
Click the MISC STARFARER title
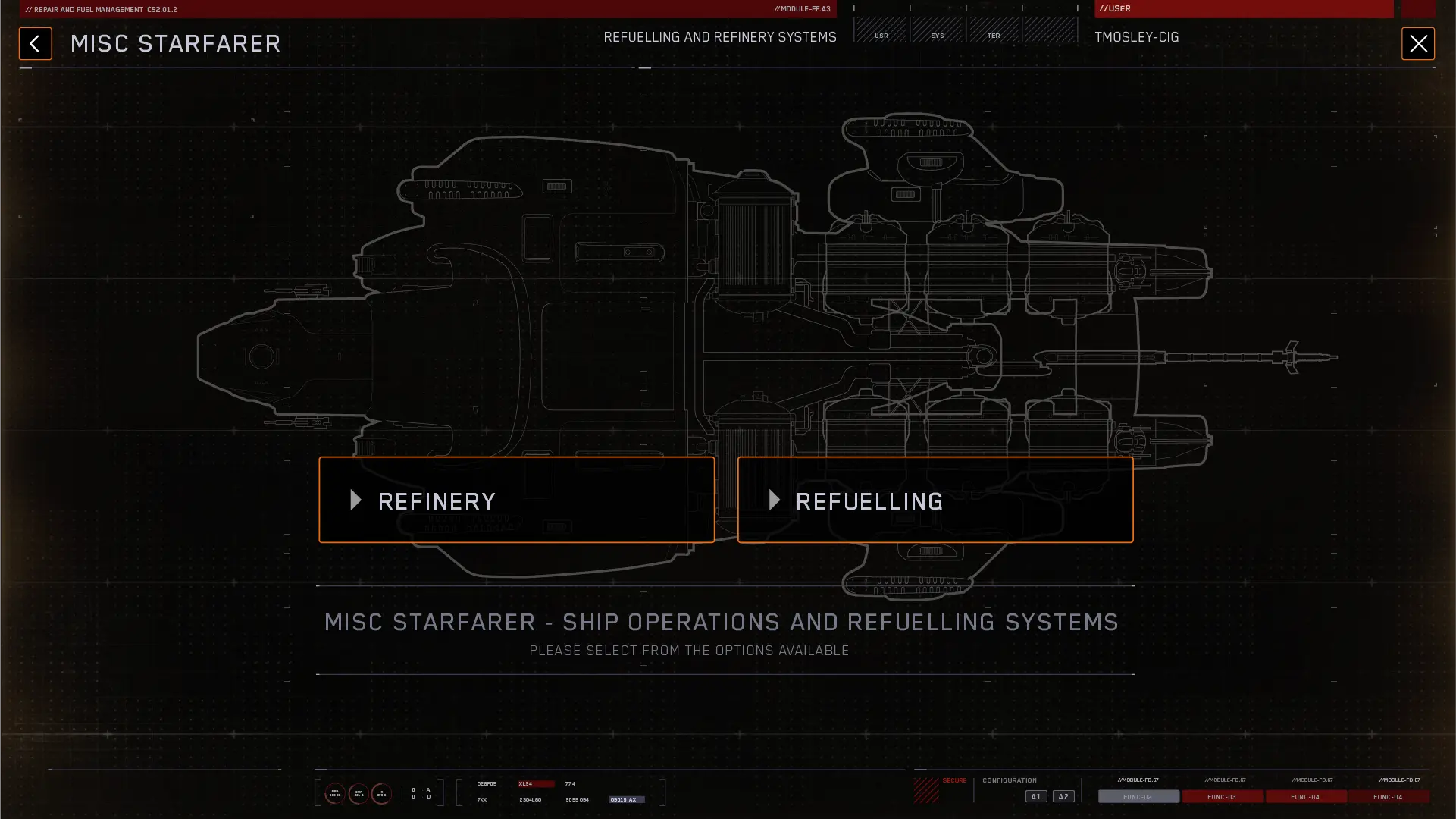click(175, 43)
